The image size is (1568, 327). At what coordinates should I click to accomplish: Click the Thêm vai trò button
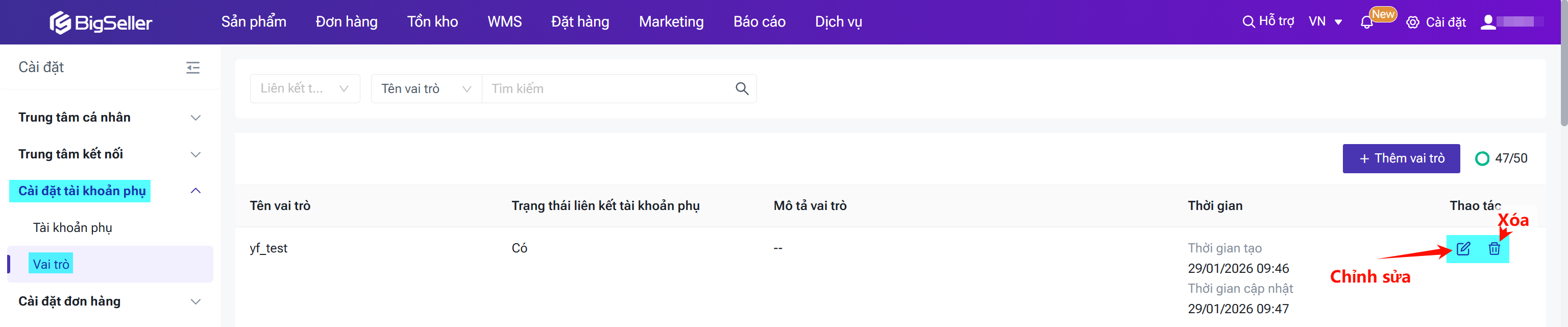point(1401,158)
